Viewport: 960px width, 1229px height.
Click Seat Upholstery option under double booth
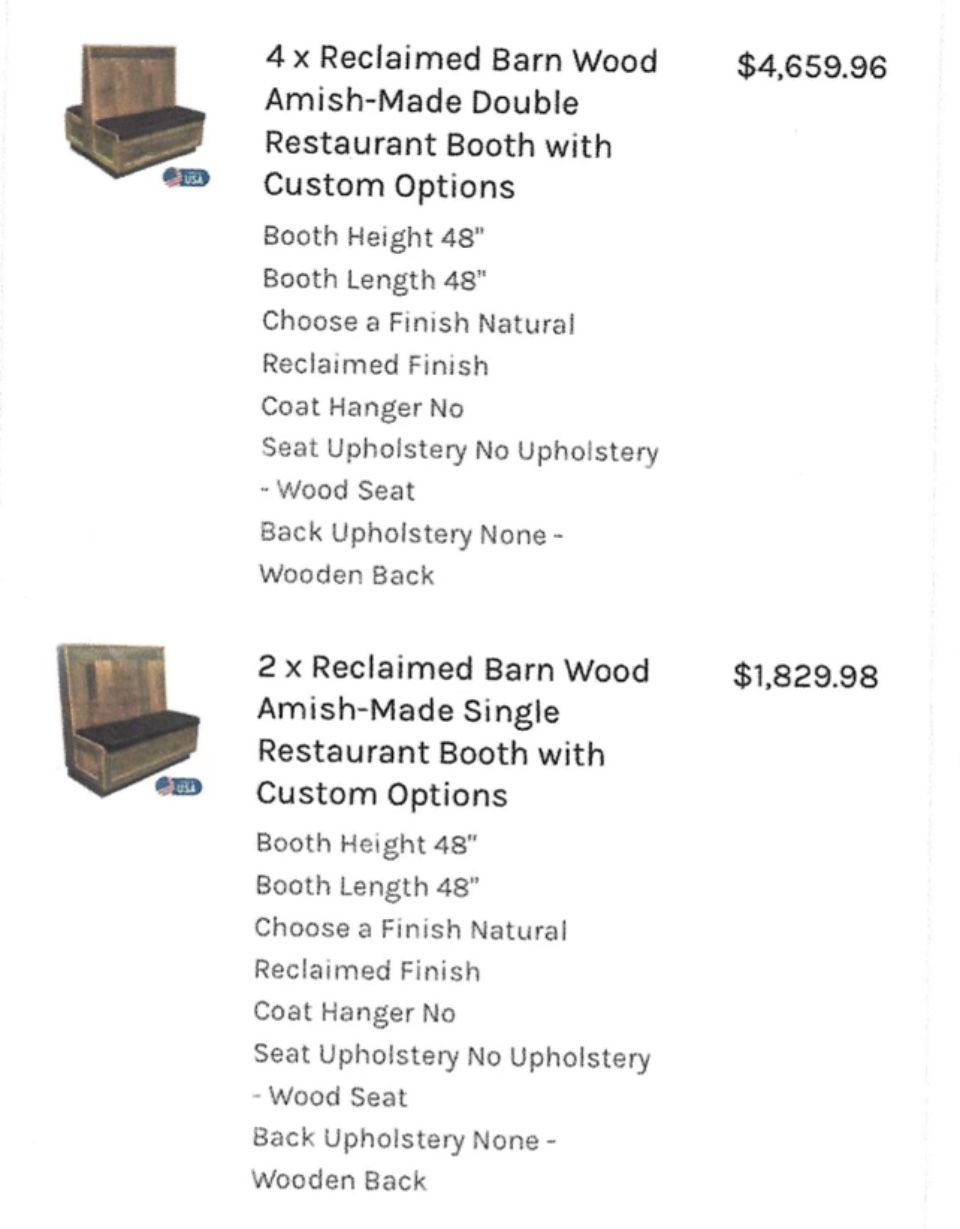click(459, 470)
